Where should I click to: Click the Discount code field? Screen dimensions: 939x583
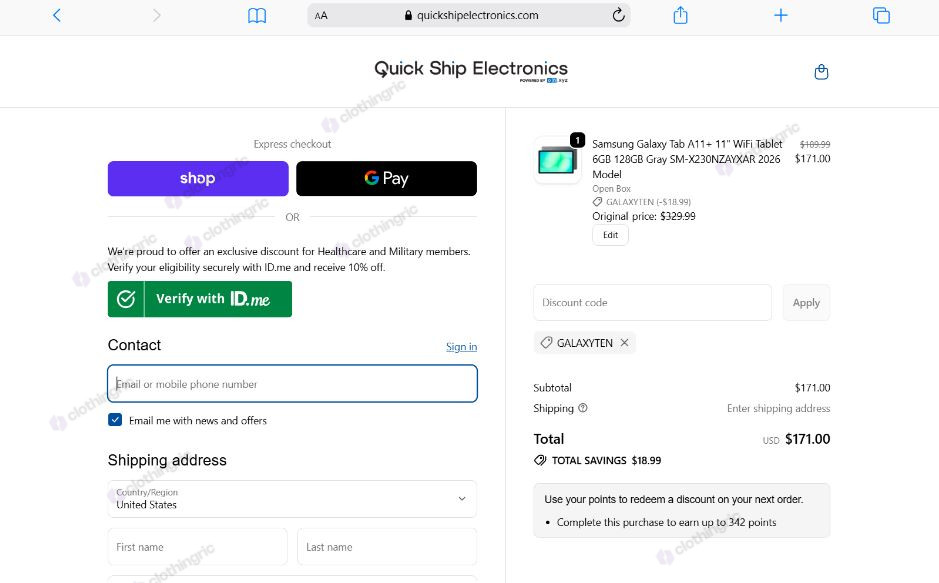pyautogui.click(x=652, y=302)
